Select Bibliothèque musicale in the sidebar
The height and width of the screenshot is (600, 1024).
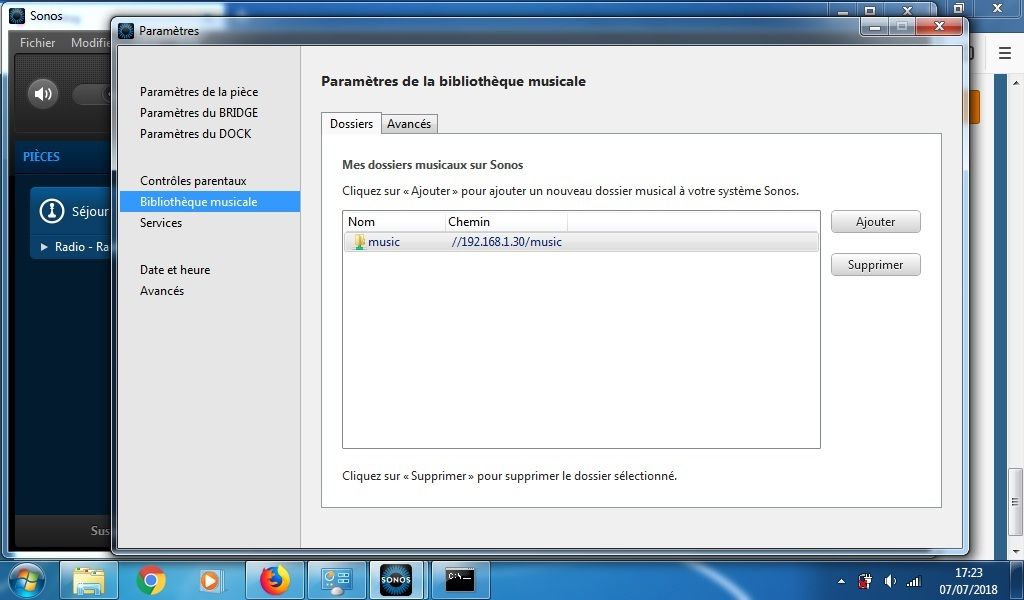click(210, 202)
